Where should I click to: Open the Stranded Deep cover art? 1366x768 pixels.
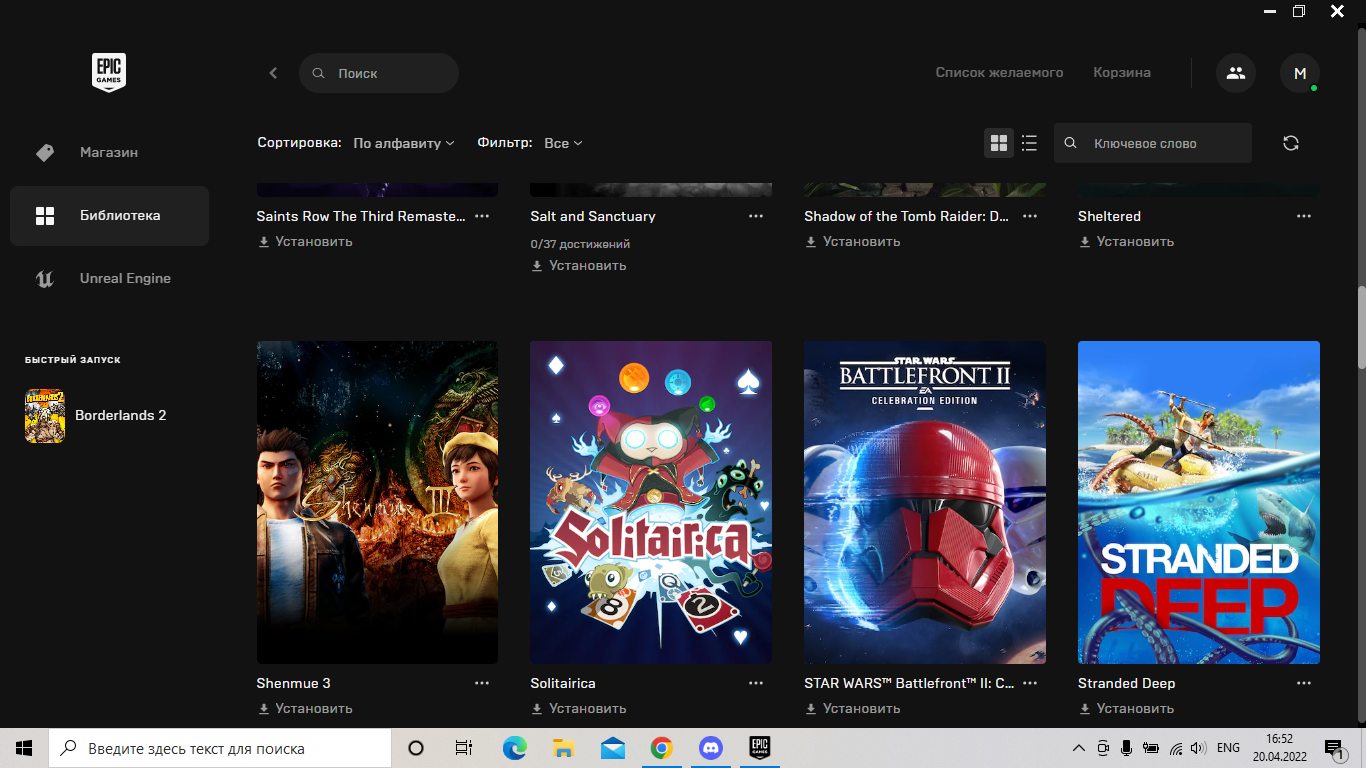click(1199, 502)
